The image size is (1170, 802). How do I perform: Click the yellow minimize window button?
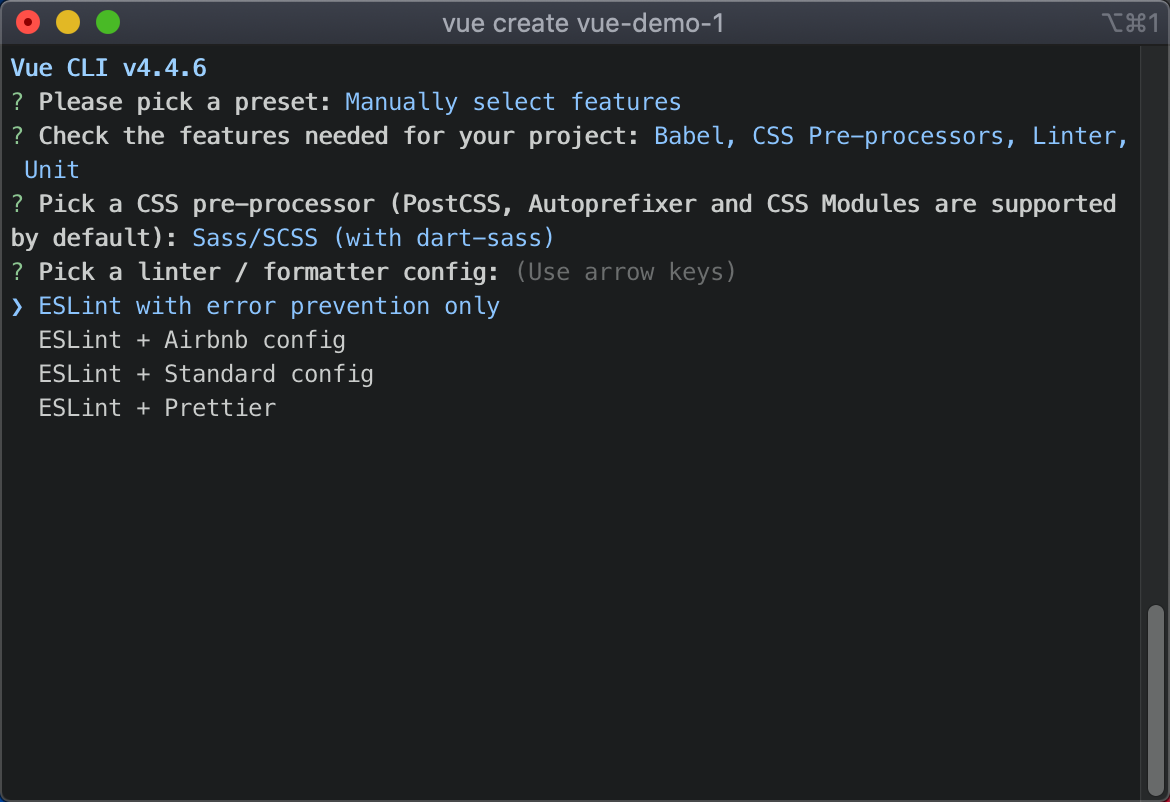coord(68,22)
